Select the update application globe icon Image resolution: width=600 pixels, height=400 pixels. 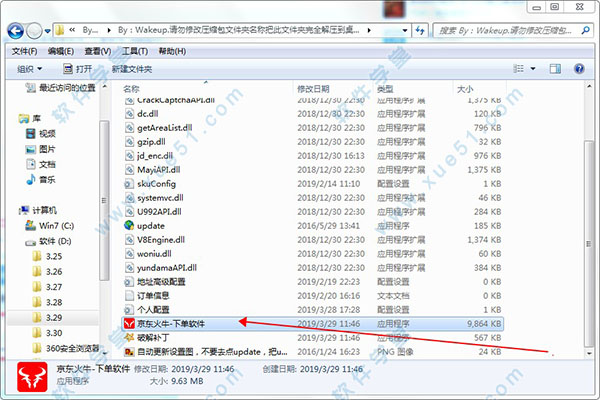(129, 225)
